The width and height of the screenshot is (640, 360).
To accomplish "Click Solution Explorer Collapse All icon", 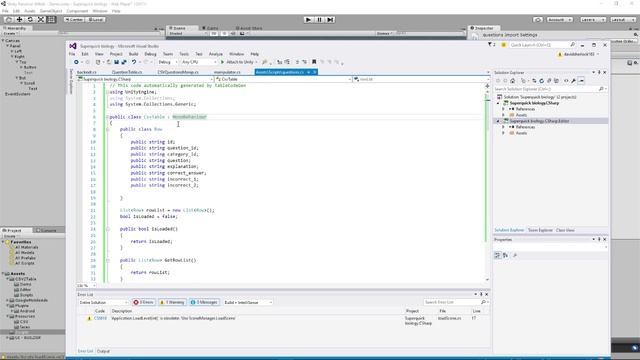I will click(549, 81).
